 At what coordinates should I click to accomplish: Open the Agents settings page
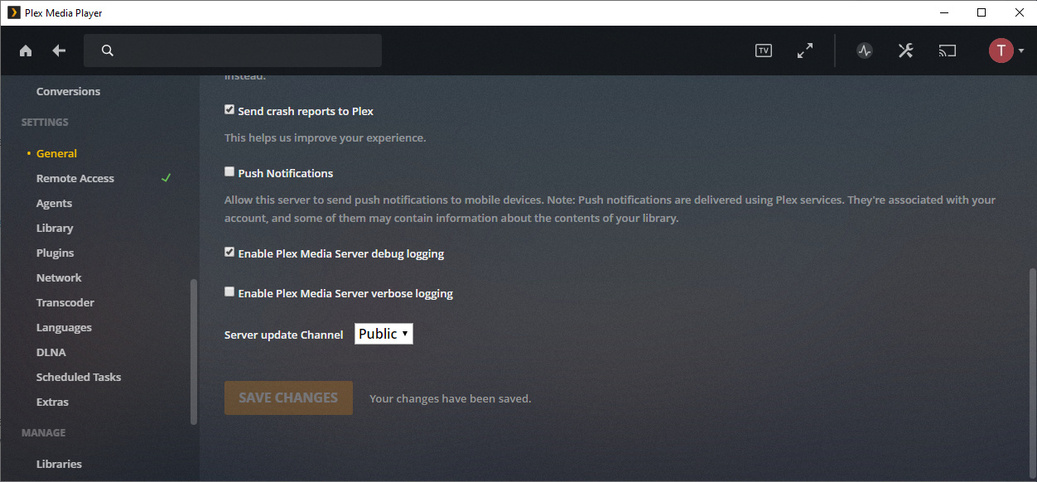(54, 203)
